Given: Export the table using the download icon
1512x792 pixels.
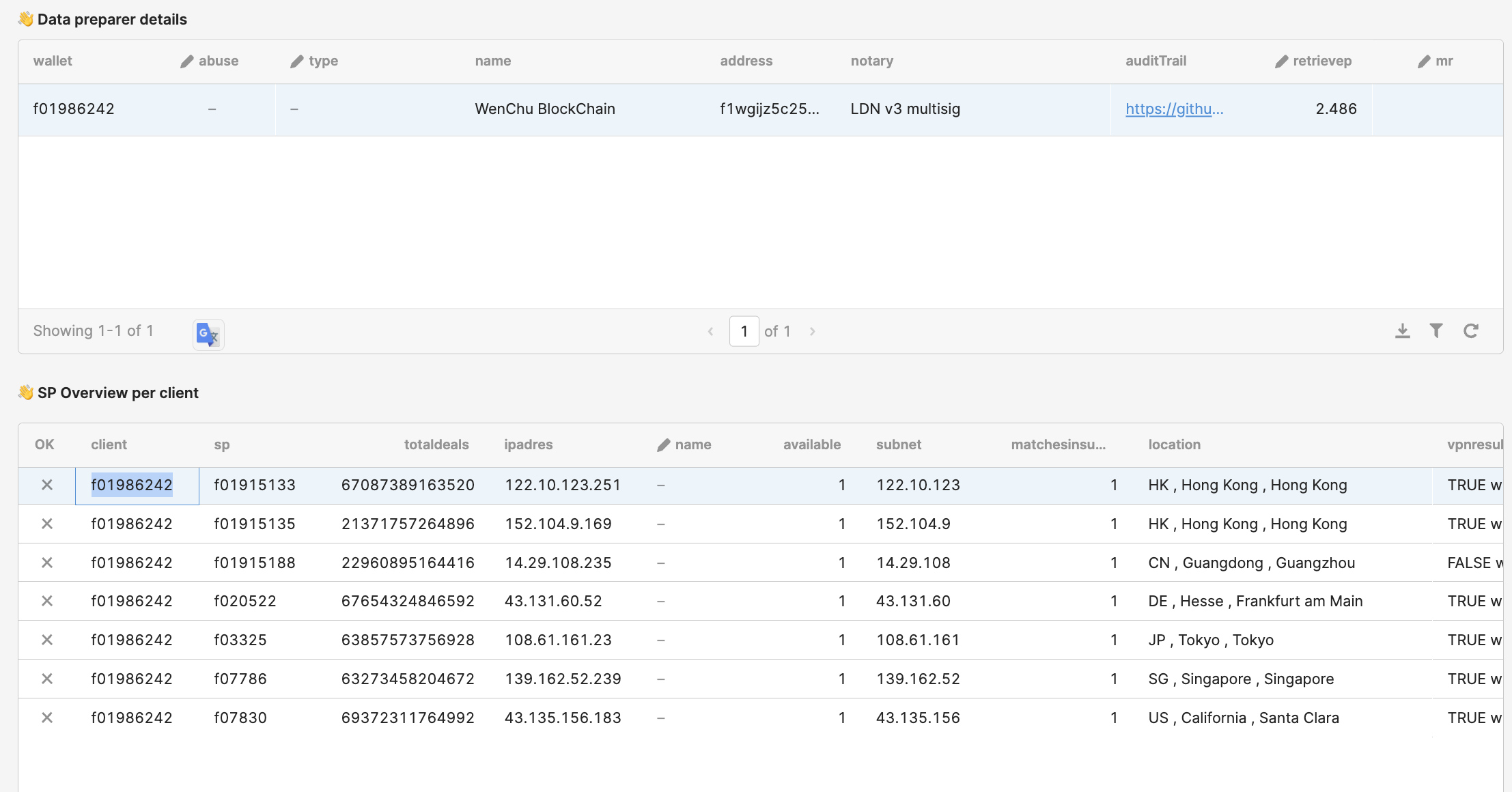Looking at the screenshot, I should [1403, 330].
